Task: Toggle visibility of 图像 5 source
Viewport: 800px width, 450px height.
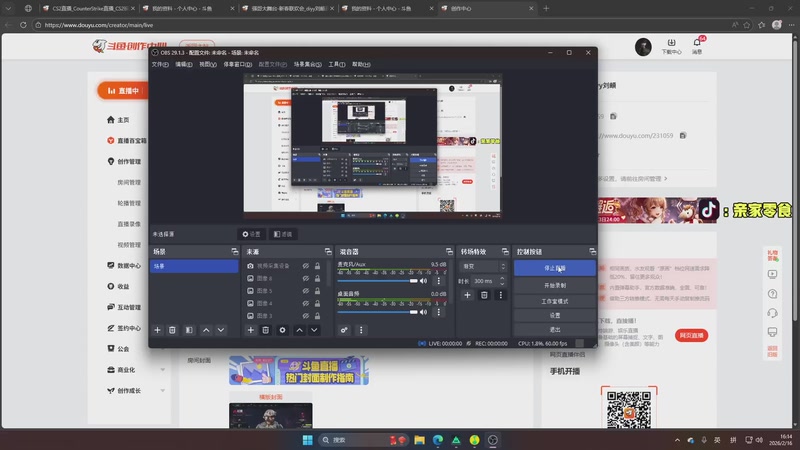Action: coord(306,291)
